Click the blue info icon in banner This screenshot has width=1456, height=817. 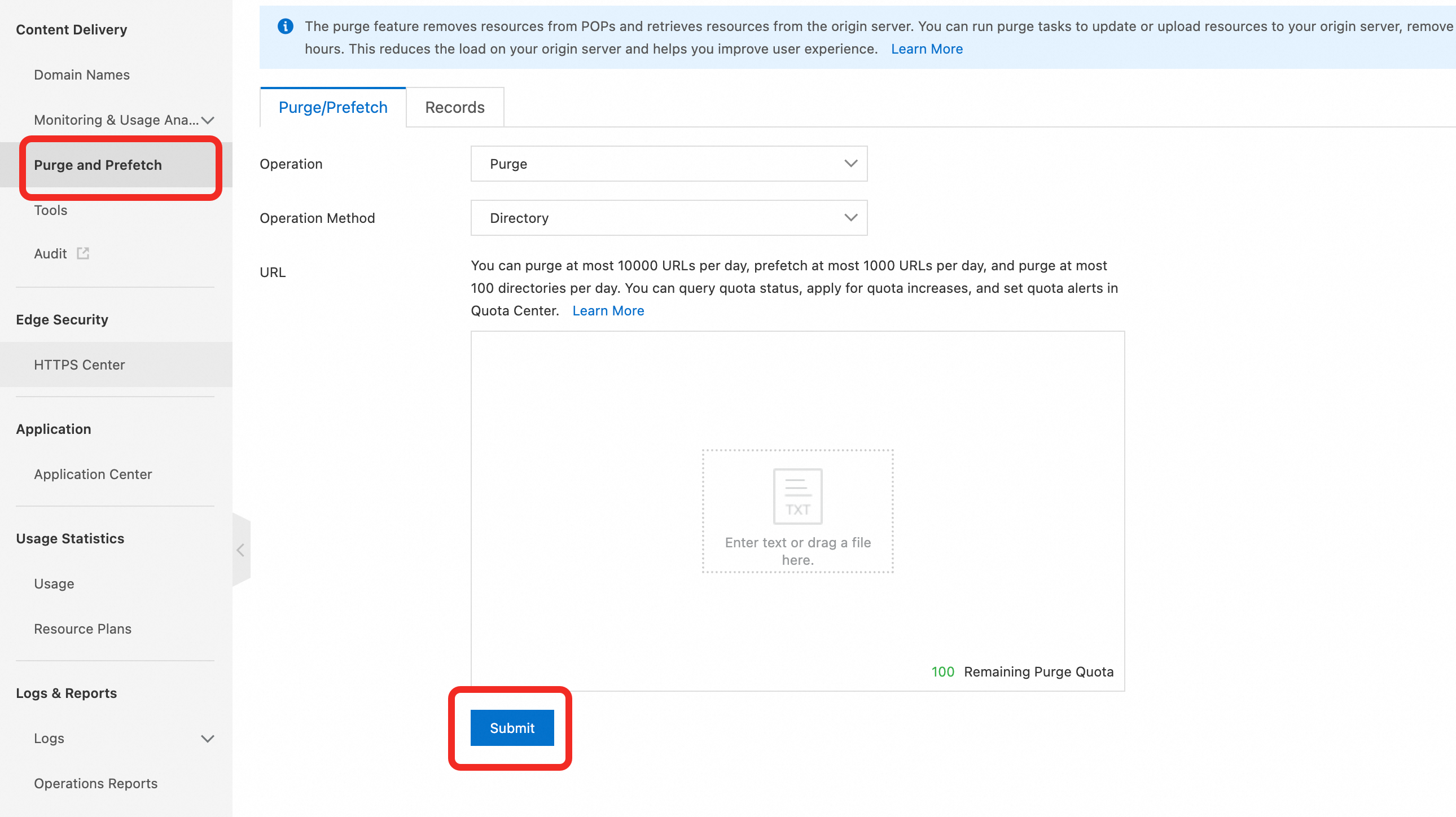(286, 27)
